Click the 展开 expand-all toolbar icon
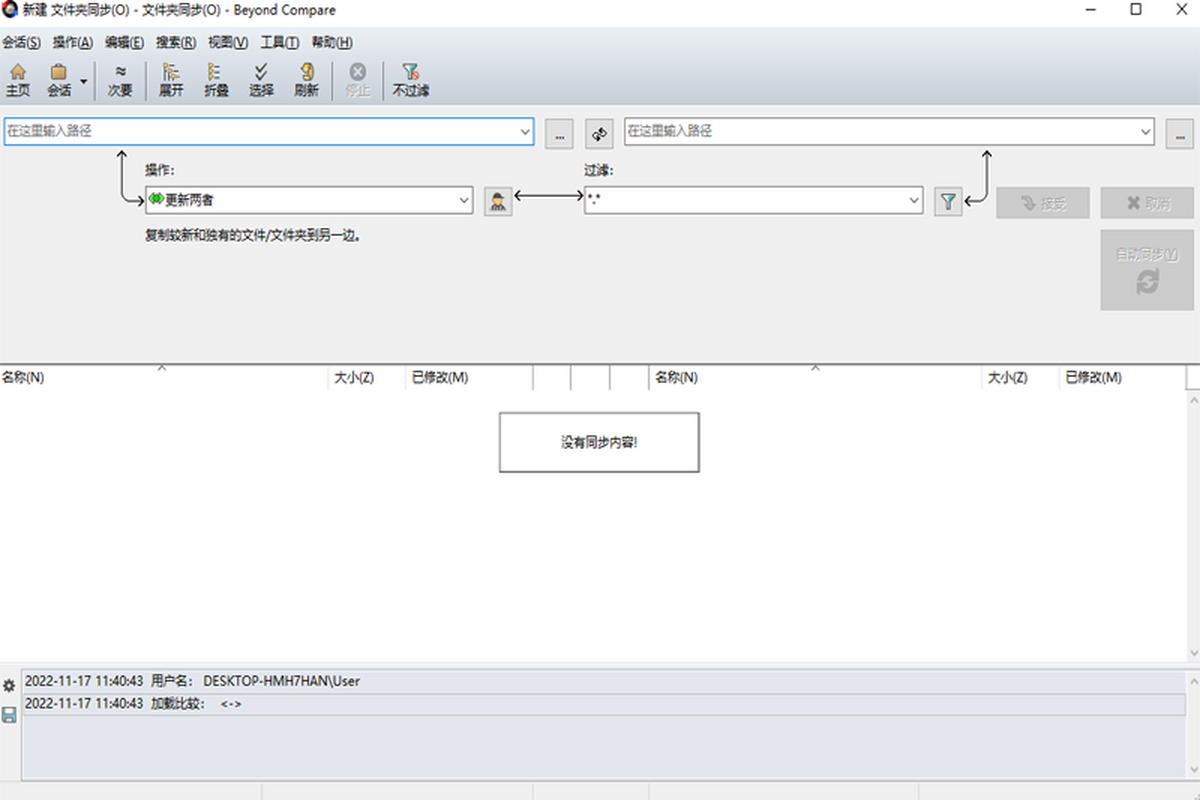Screen dimensions: 1200x800 [x=171, y=80]
